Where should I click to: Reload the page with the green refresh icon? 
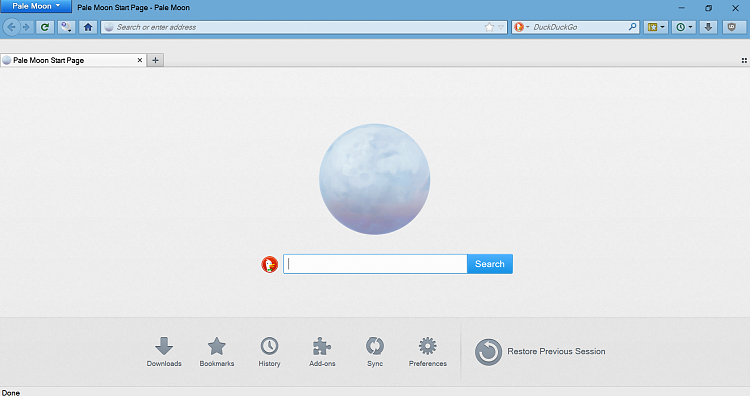(x=44, y=27)
